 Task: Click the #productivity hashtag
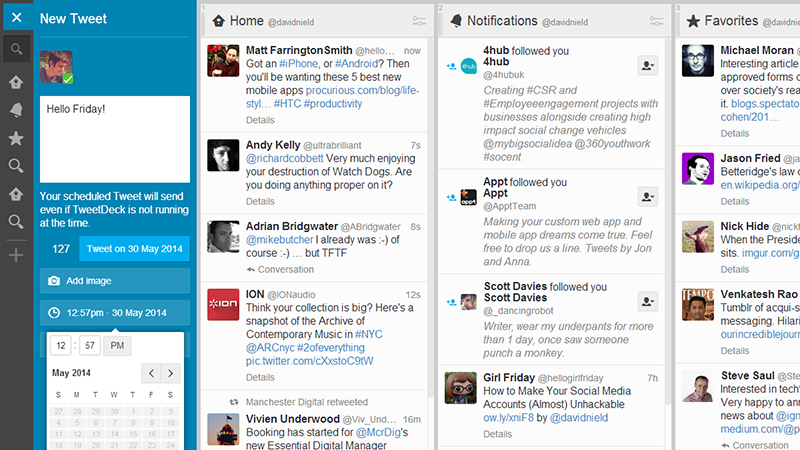click(333, 104)
